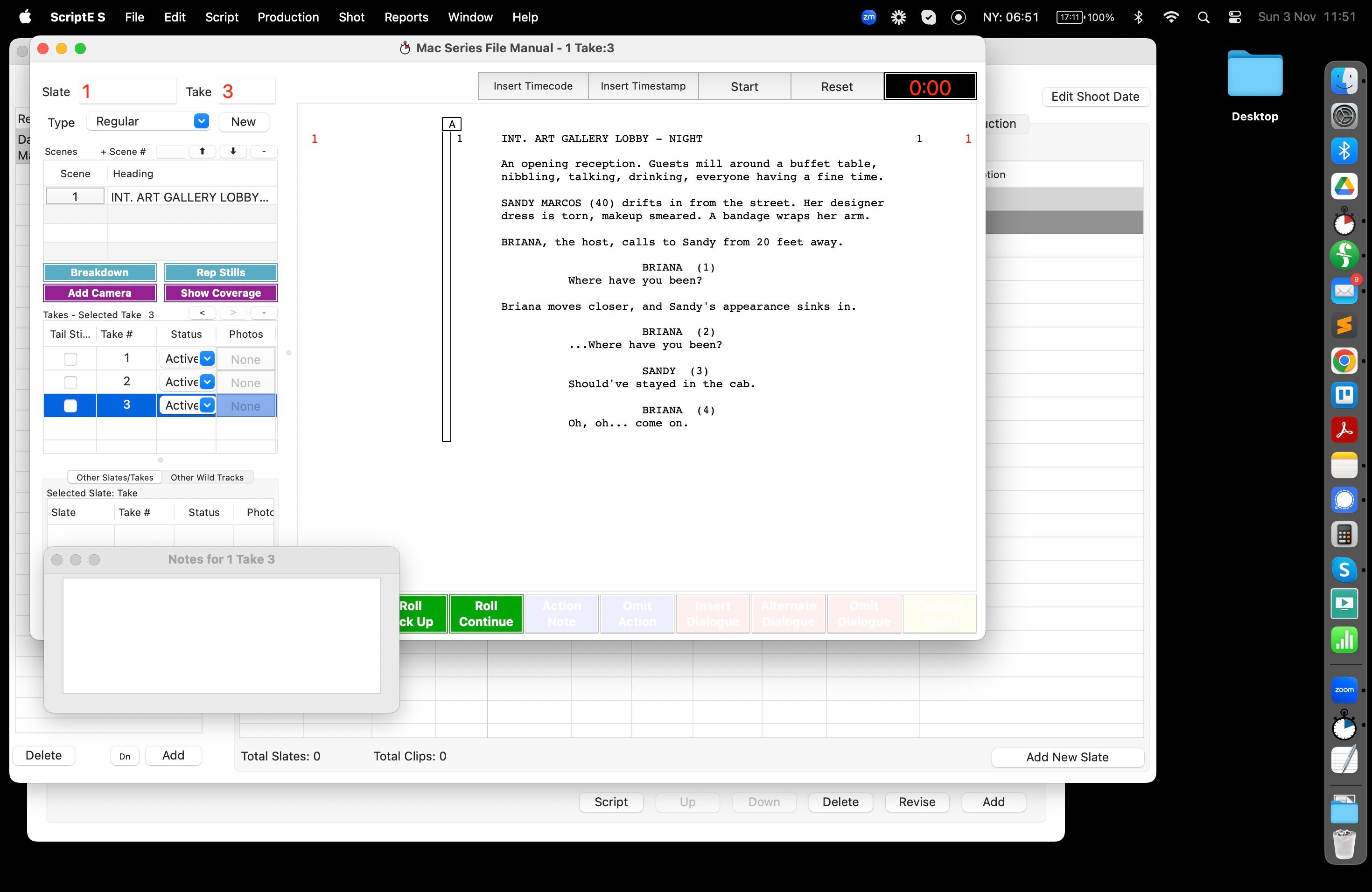
Task: Click the Show Coverage button
Action: [221, 293]
